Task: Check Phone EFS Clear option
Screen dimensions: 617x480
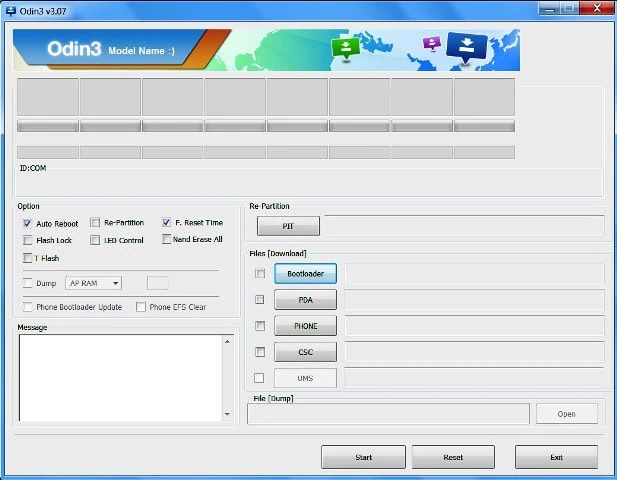Action: coord(141,307)
